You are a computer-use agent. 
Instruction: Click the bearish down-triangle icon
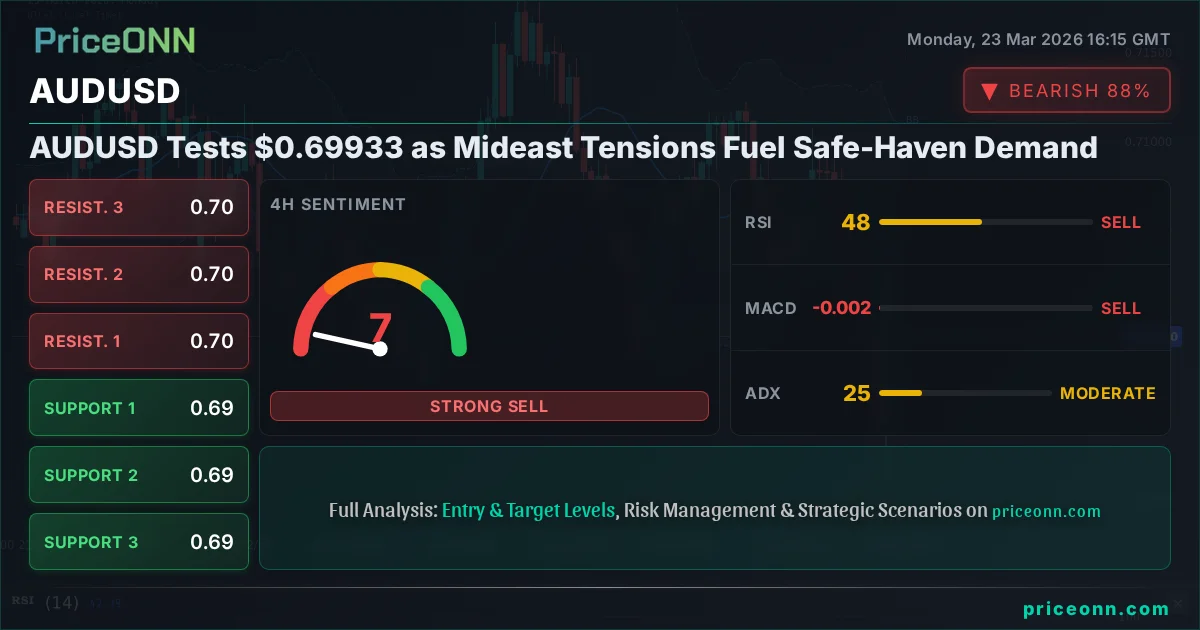coord(989,91)
